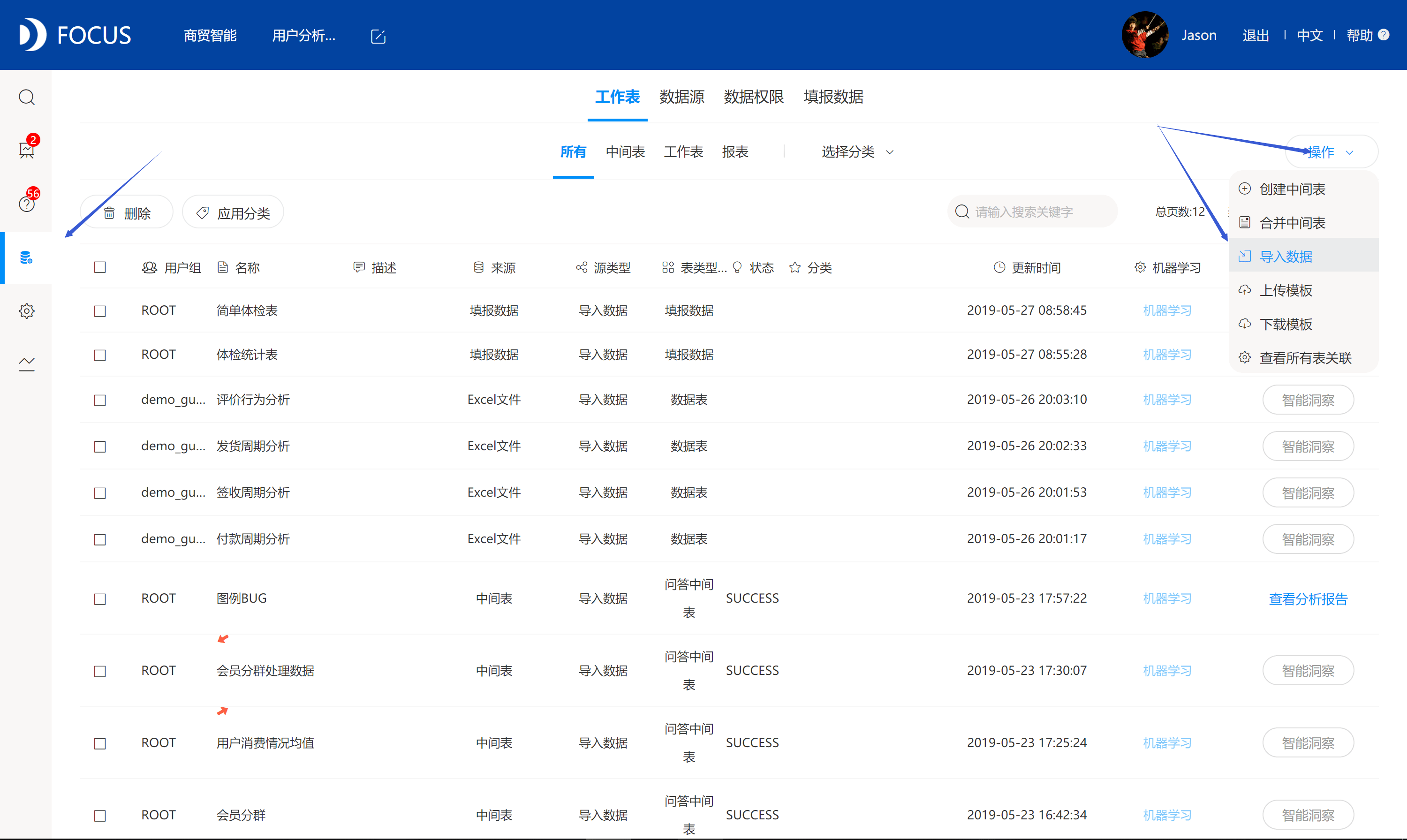This screenshot has height=840, width=1407.
Task: Filter by 报表 sub-tab
Action: point(735,151)
